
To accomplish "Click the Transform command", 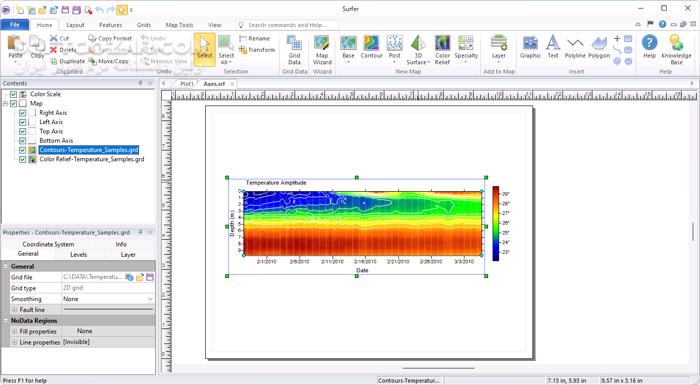I will [x=257, y=50].
